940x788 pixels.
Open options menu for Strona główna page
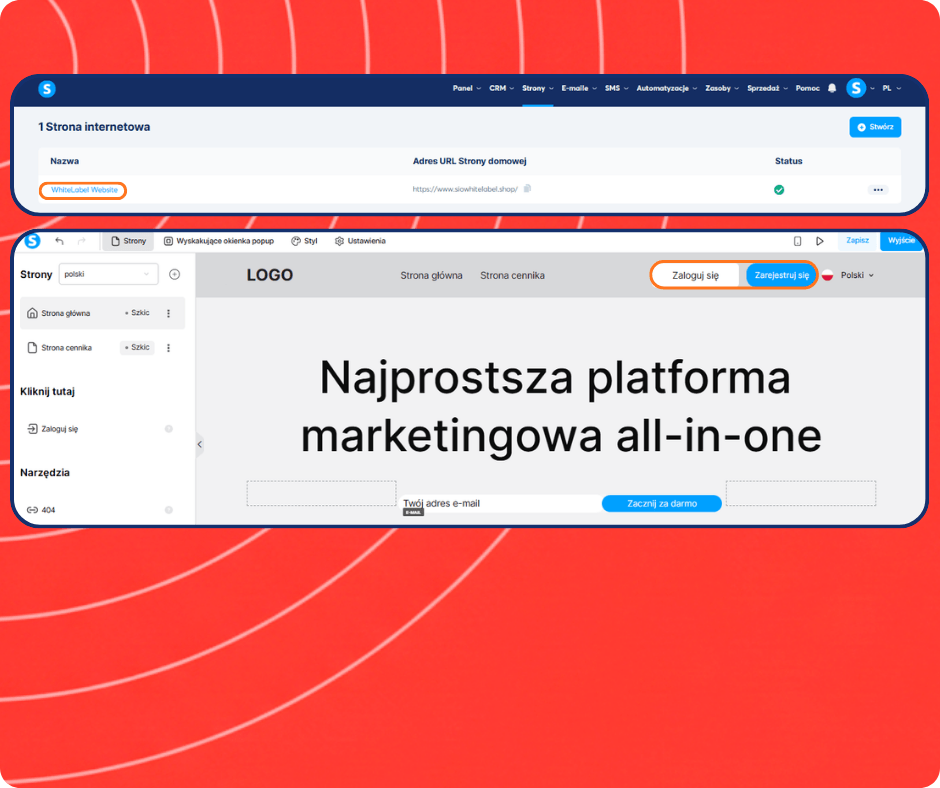(x=168, y=313)
